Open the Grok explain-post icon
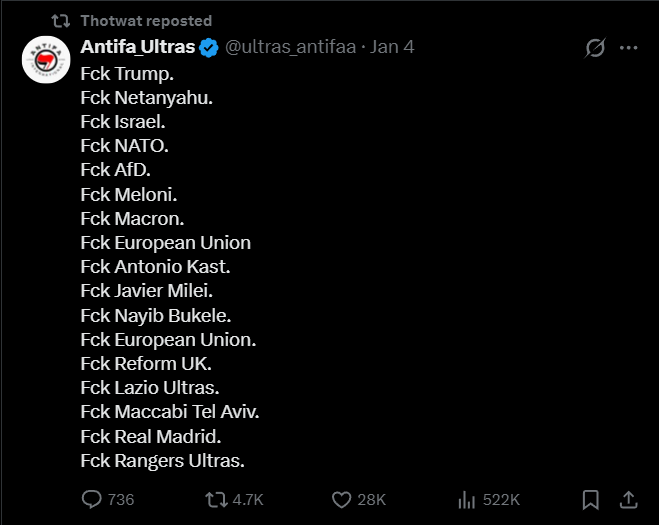 tap(595, 48)
